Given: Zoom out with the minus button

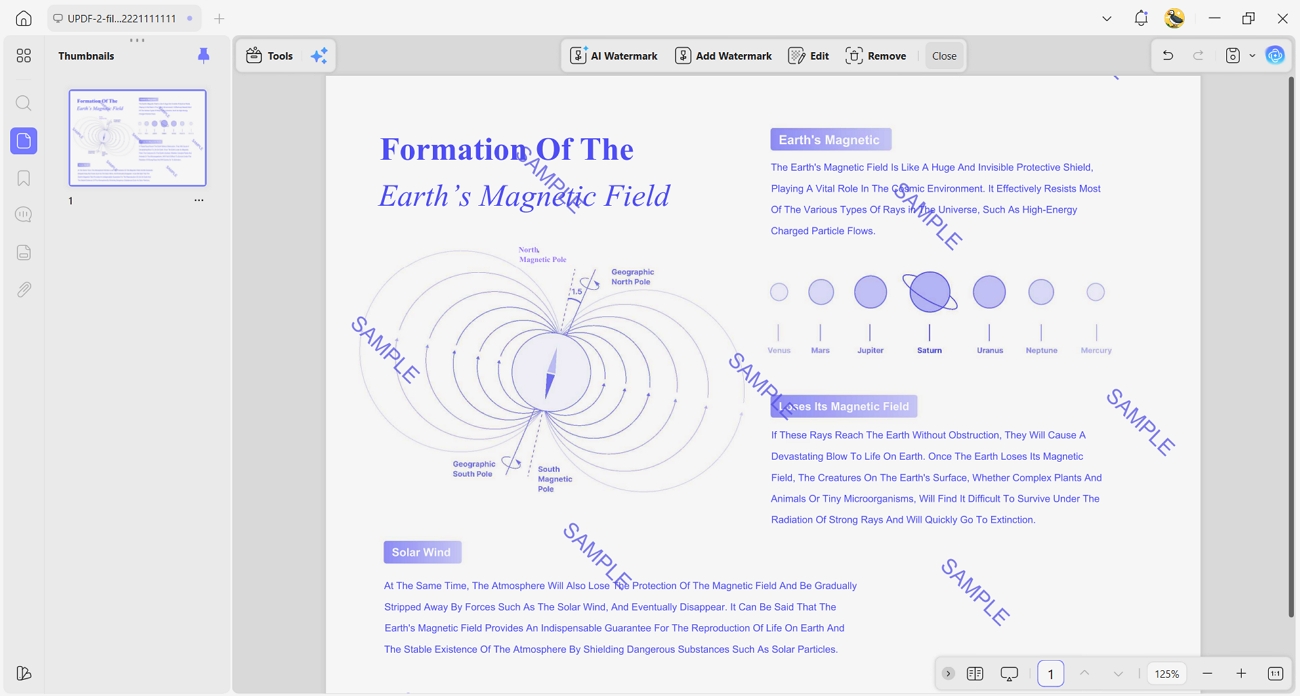Looking at the screenshot, I should (x=1207, y=674).
